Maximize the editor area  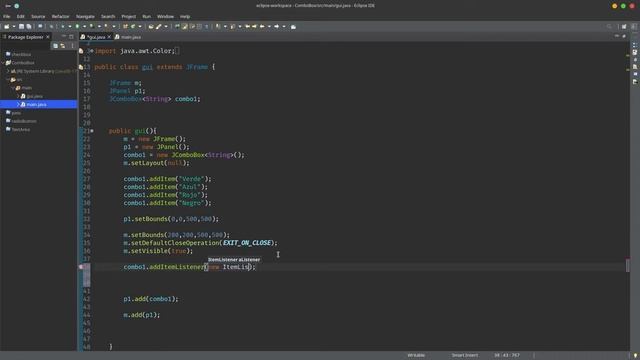[x=624, y=36]
